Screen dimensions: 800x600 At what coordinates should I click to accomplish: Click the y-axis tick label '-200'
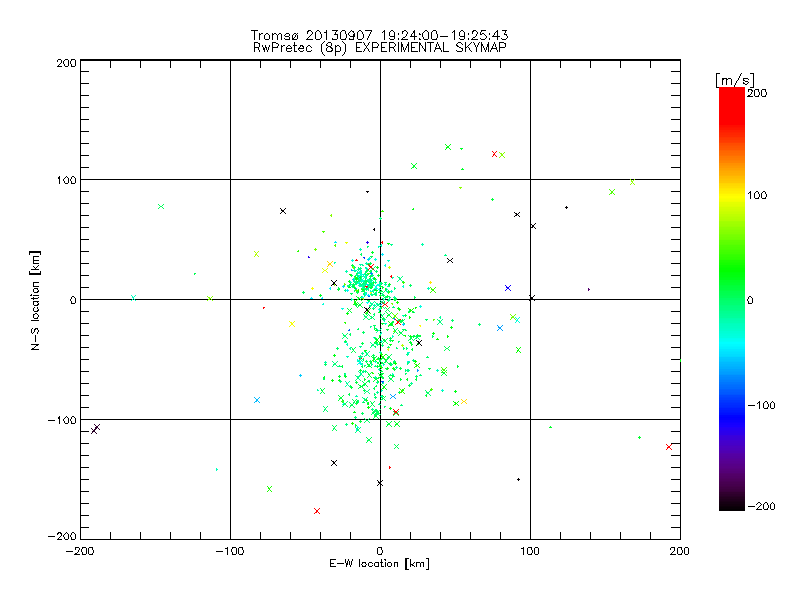coord(62,536)
